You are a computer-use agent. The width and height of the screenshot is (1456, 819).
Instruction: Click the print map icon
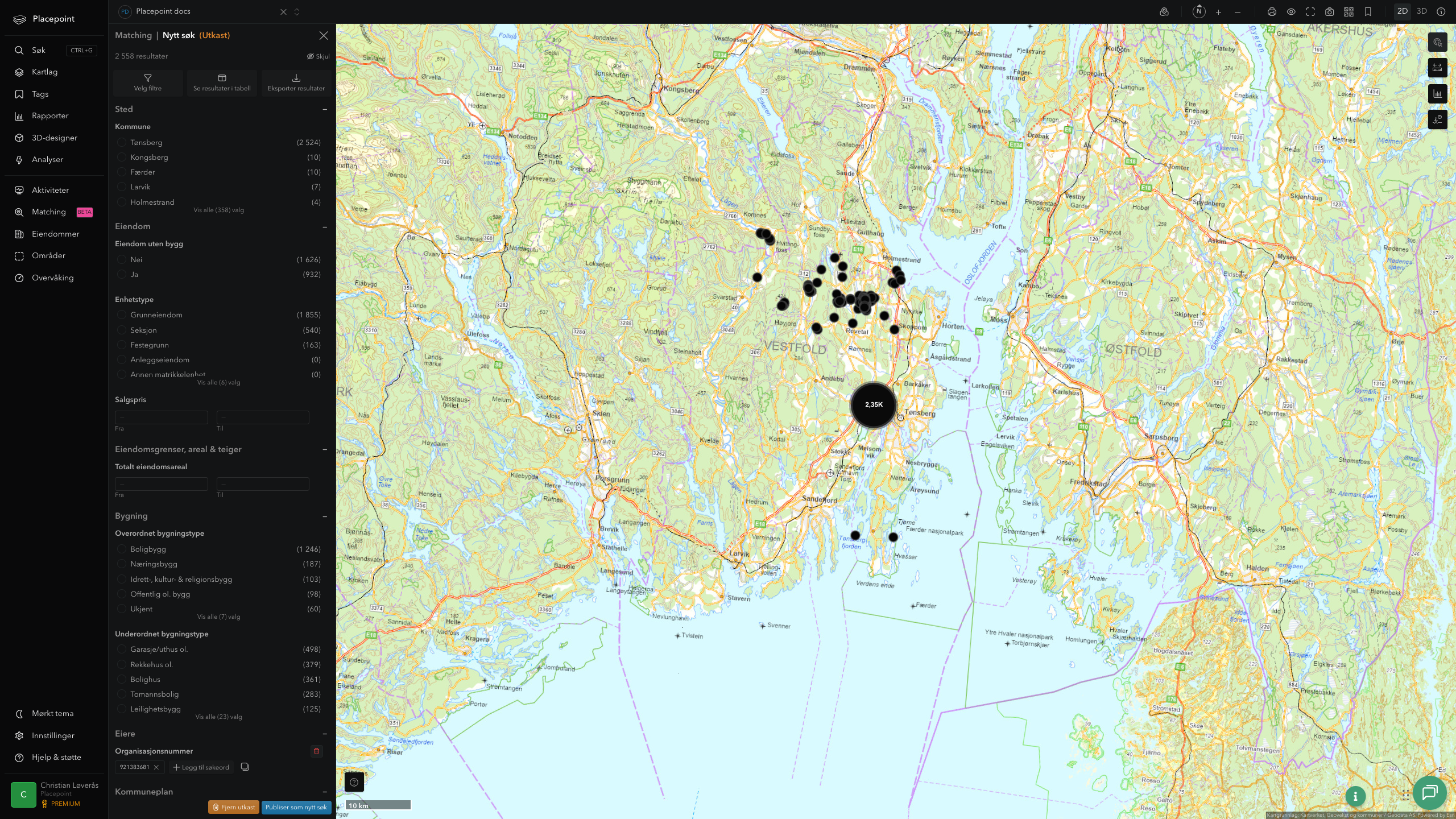coord(1272,12)
